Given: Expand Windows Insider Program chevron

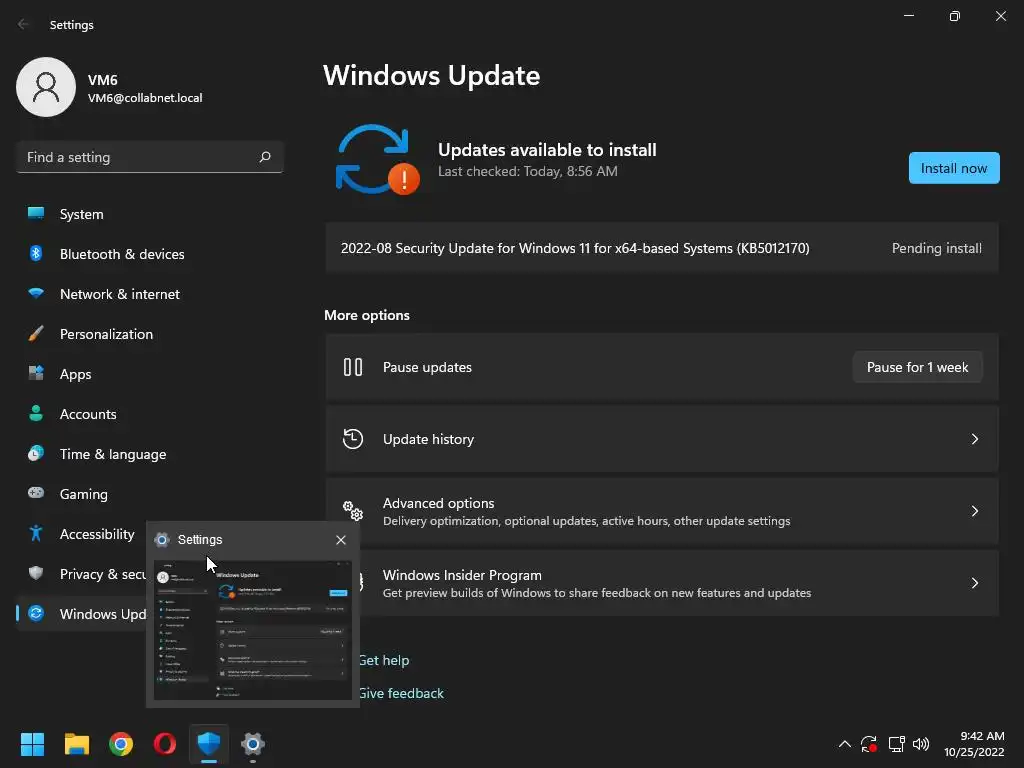Looking at the screenshot, I should click(974, 583).
